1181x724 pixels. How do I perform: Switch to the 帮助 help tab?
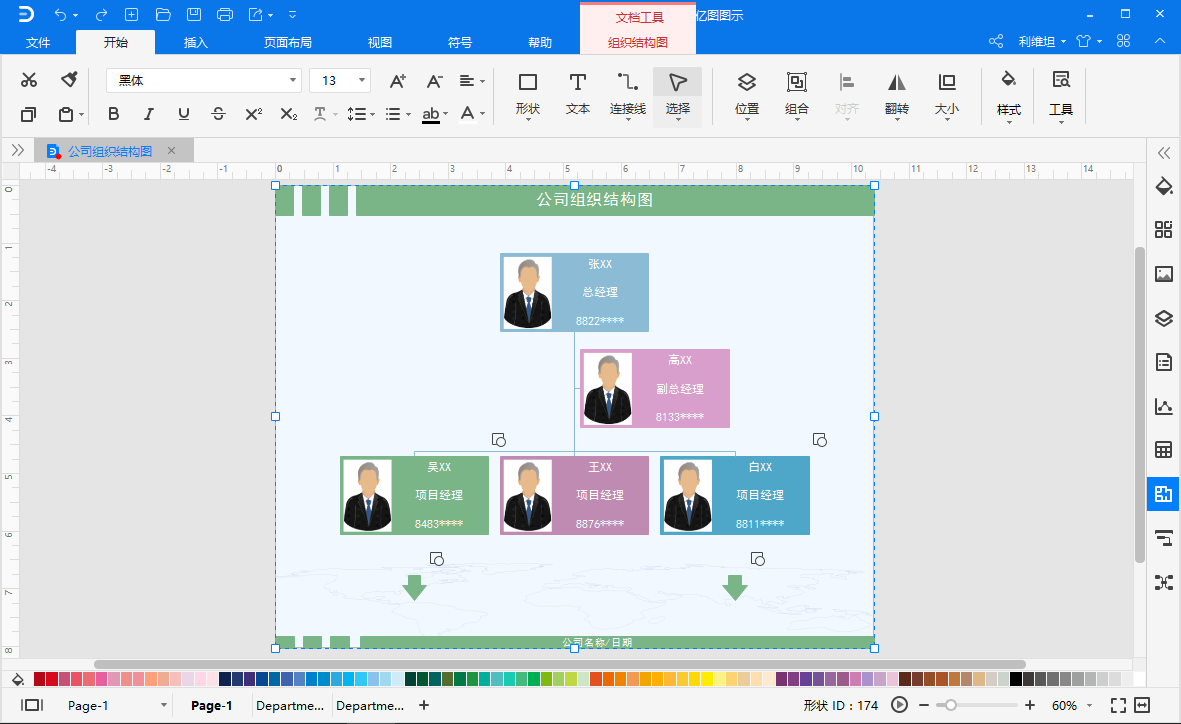point(540,42)
